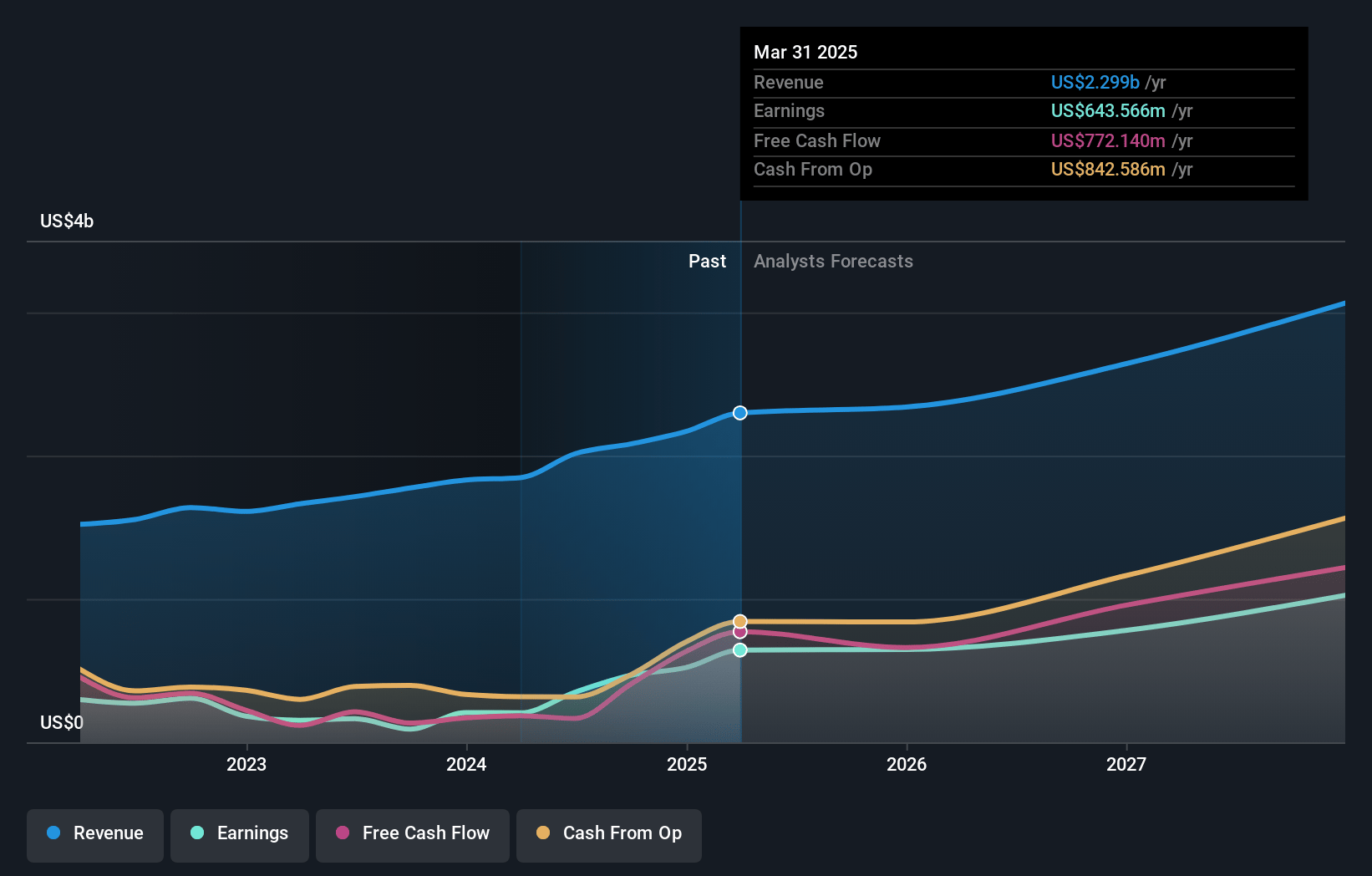
Task: Click the 'Free Cash Flow' tooltip row label
Action: point(817,140)
